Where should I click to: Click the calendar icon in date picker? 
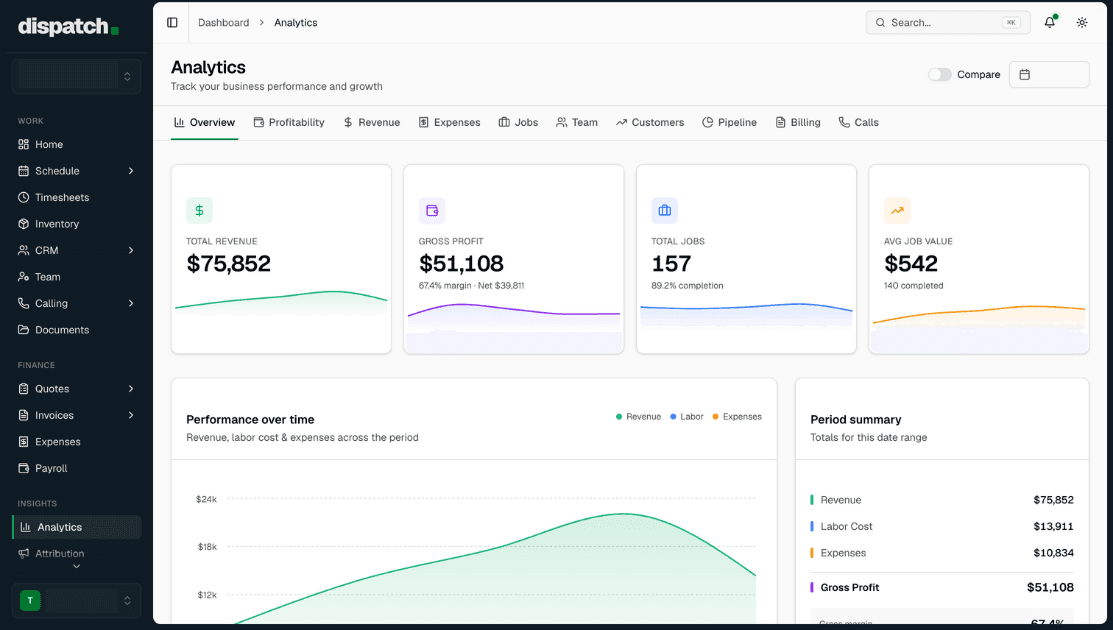pos(1024,74)
